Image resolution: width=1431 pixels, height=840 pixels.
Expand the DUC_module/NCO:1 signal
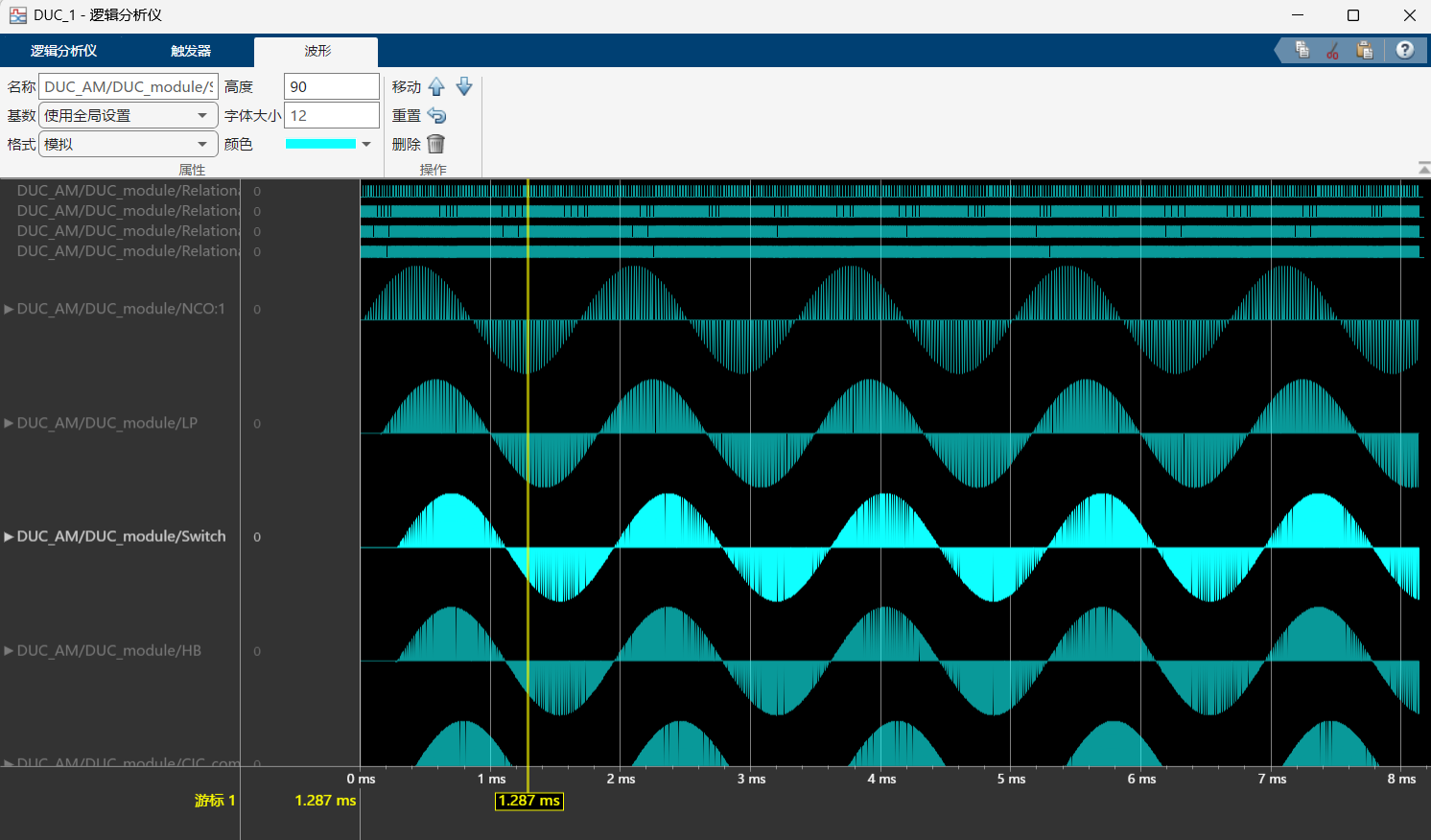9,309
